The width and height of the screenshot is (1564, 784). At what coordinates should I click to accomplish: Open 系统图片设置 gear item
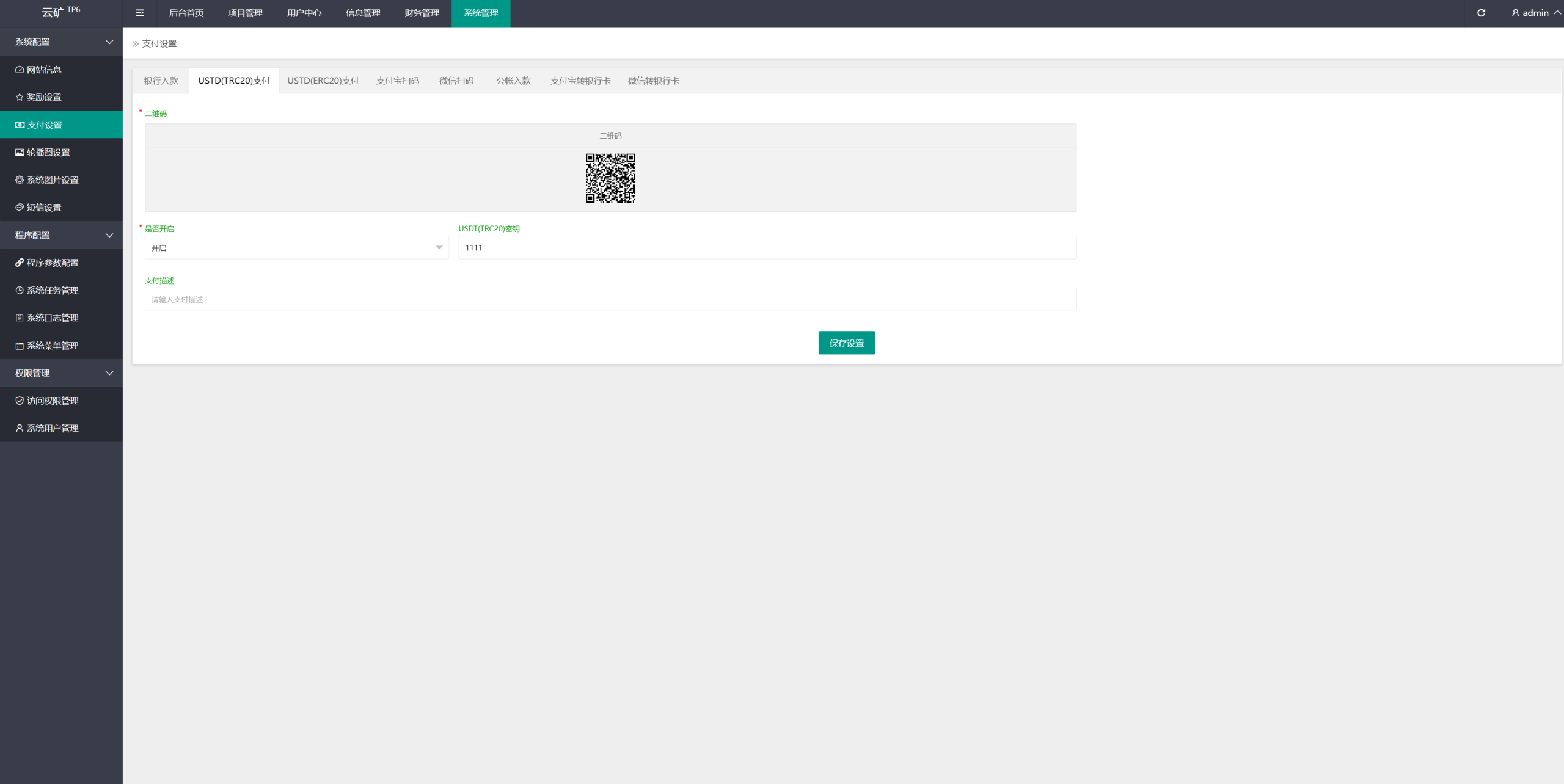[x=53, y=180]
